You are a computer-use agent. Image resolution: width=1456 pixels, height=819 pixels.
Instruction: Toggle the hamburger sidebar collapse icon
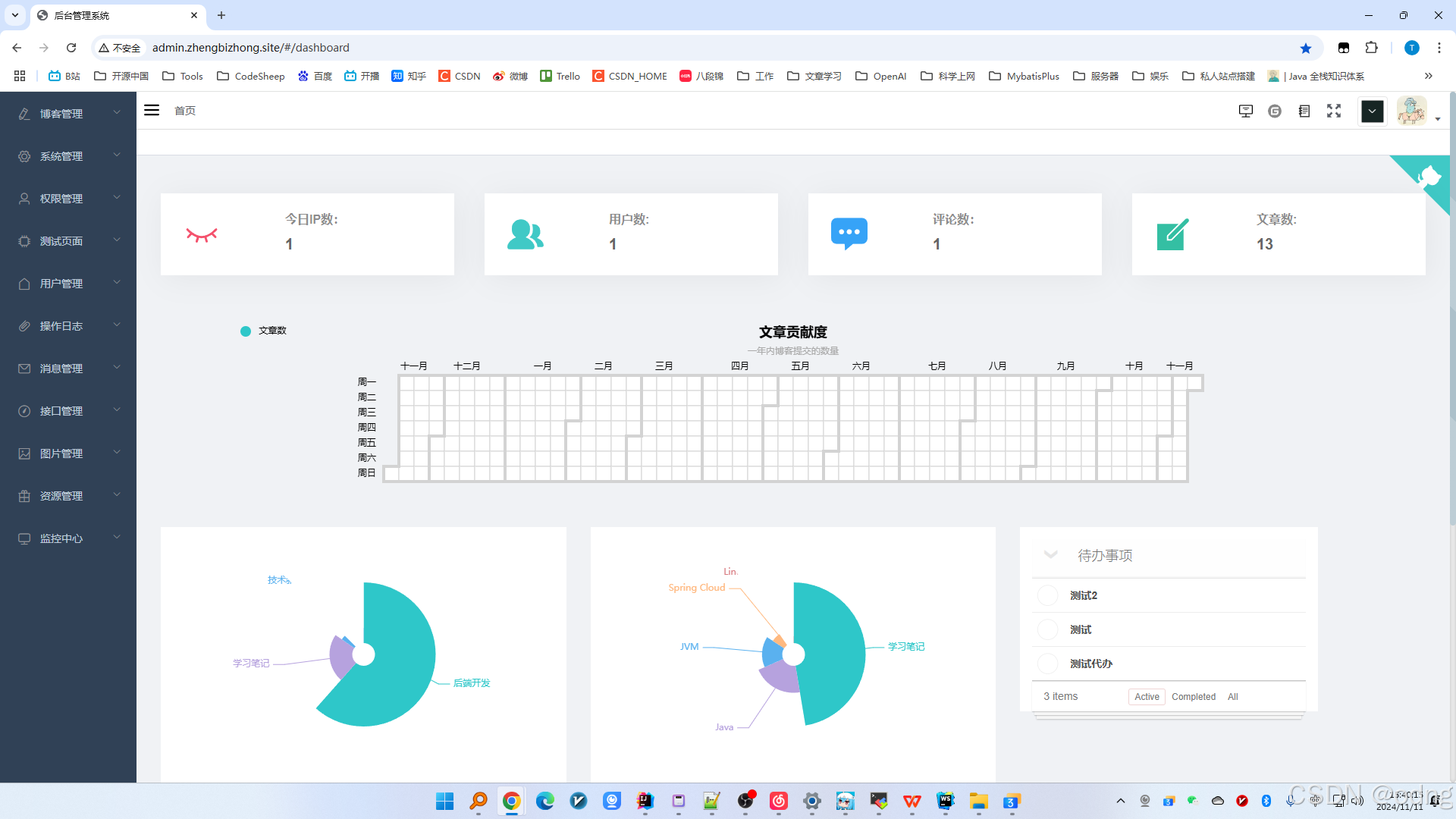[152, 111]
